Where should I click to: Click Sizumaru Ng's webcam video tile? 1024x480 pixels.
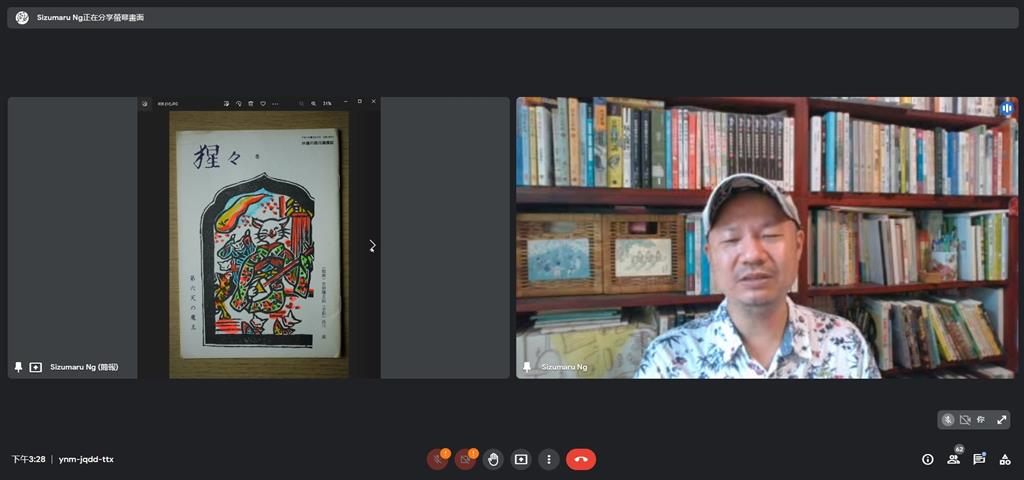pos(766,237)
